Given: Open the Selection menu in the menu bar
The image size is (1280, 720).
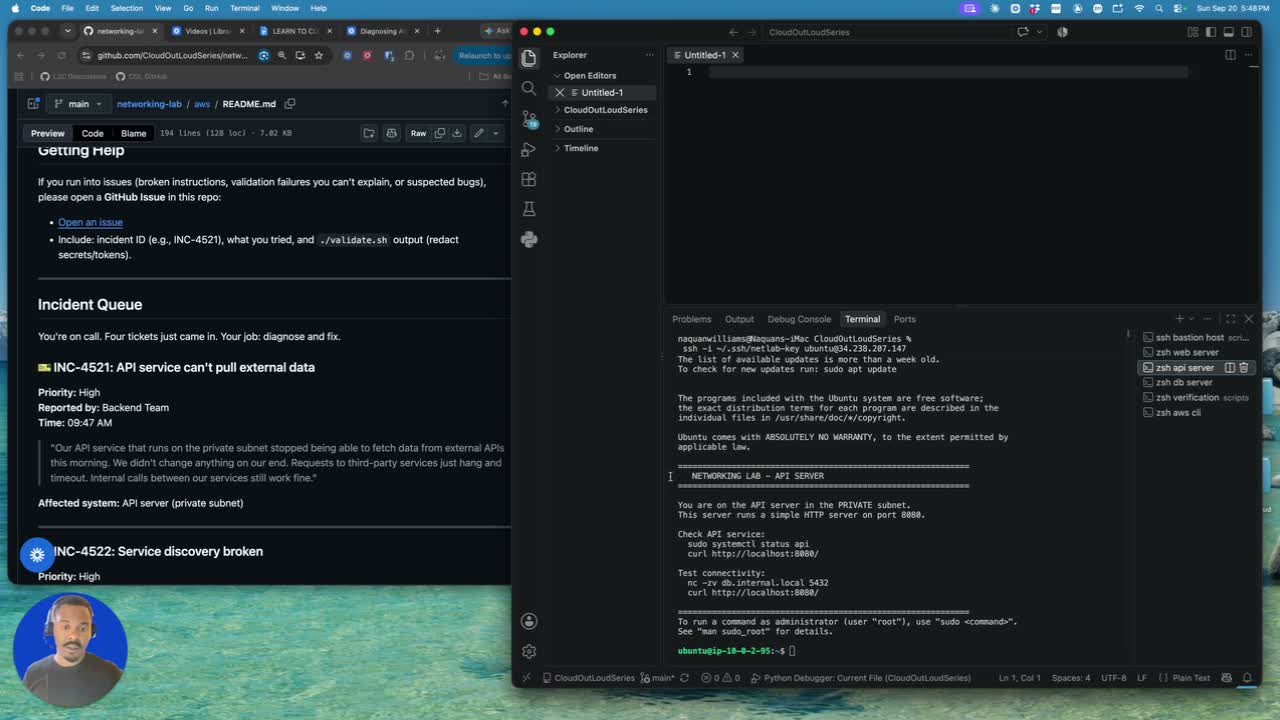Looking at the screenshot, I should (x=126, y=8).
